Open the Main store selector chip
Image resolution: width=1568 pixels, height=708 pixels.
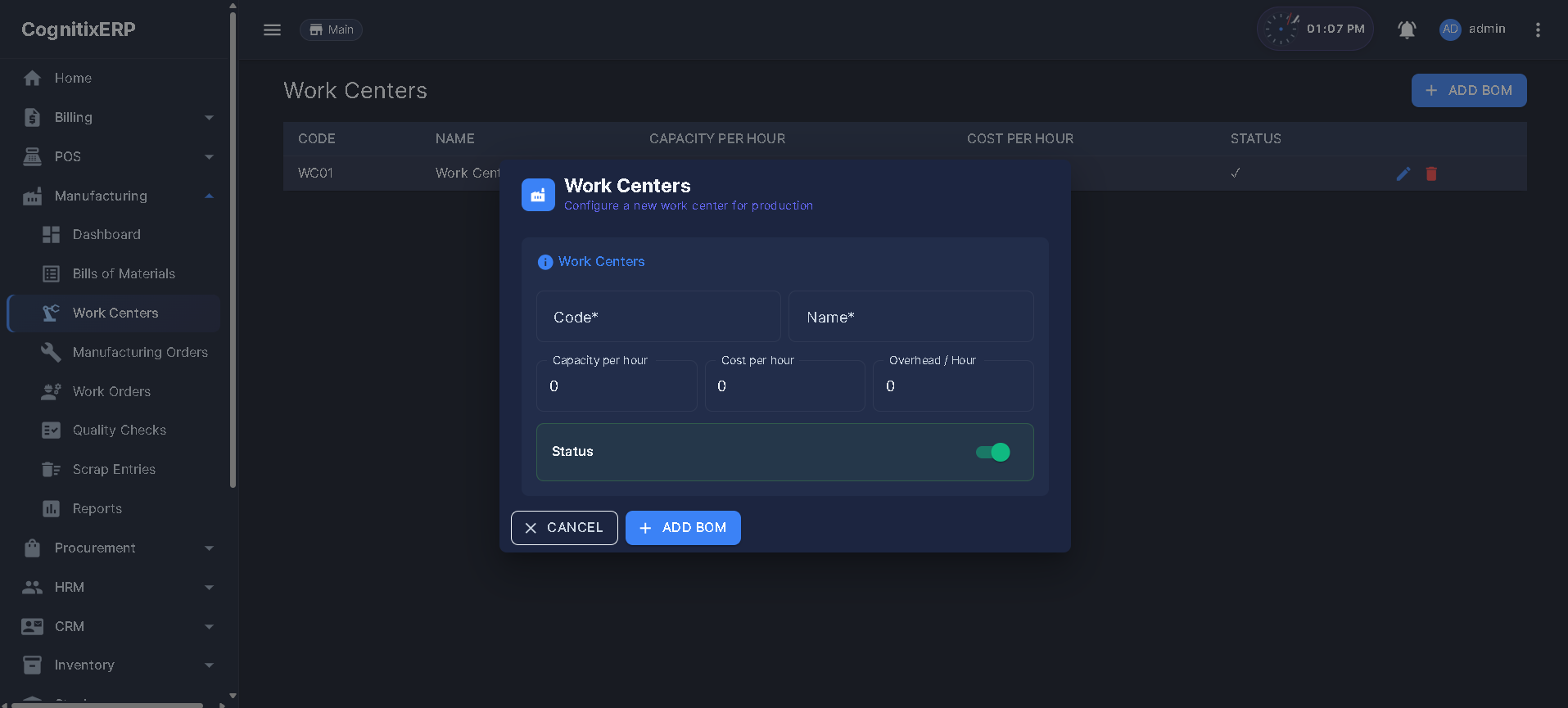coord(331,29)
